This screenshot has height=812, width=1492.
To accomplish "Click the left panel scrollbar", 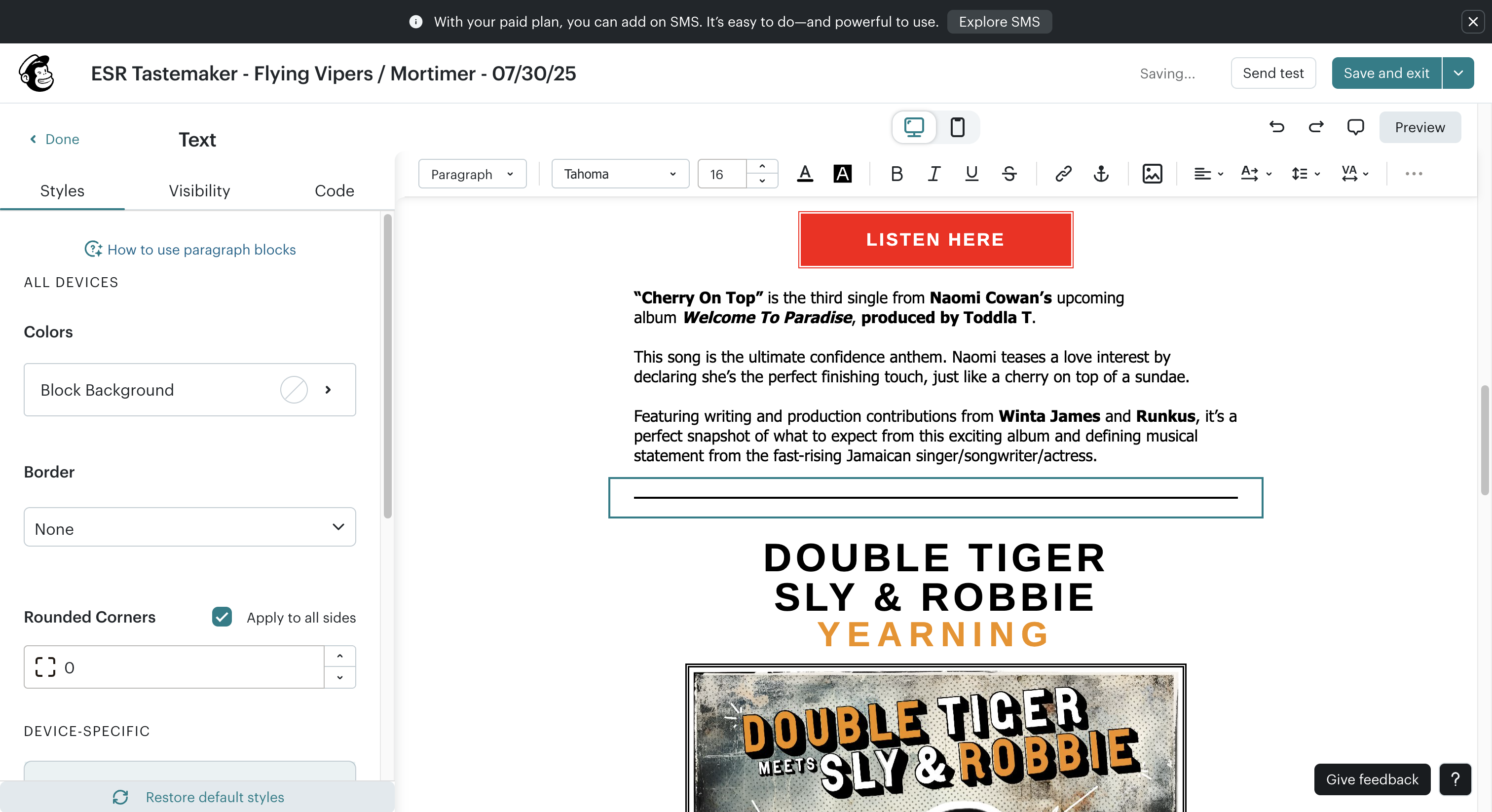I will pos(387,366).
